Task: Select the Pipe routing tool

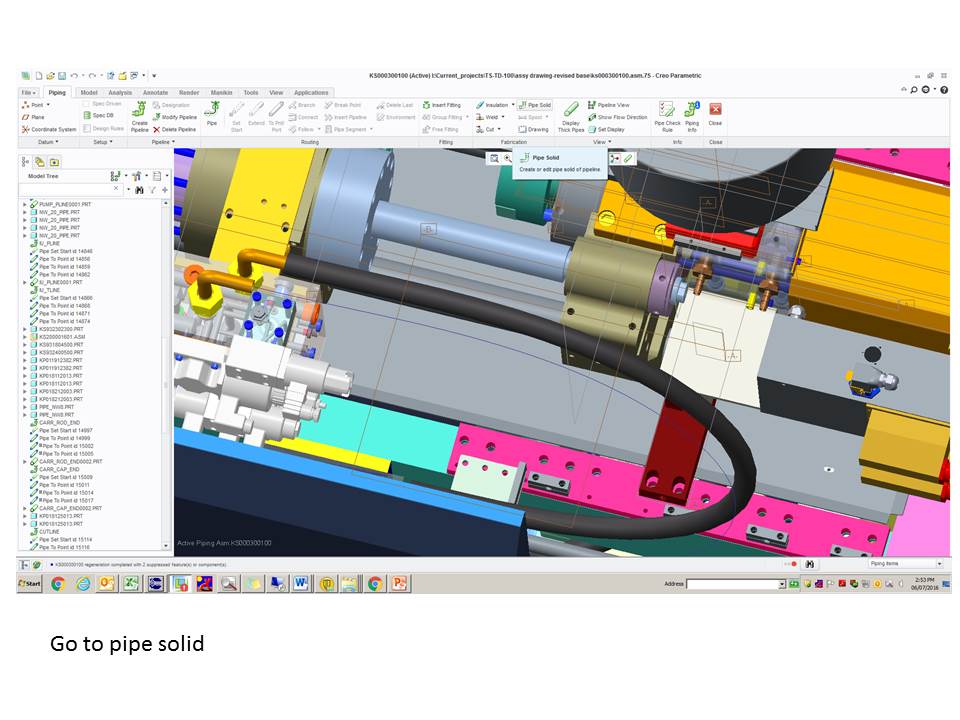Action: [x=212, y=114]
